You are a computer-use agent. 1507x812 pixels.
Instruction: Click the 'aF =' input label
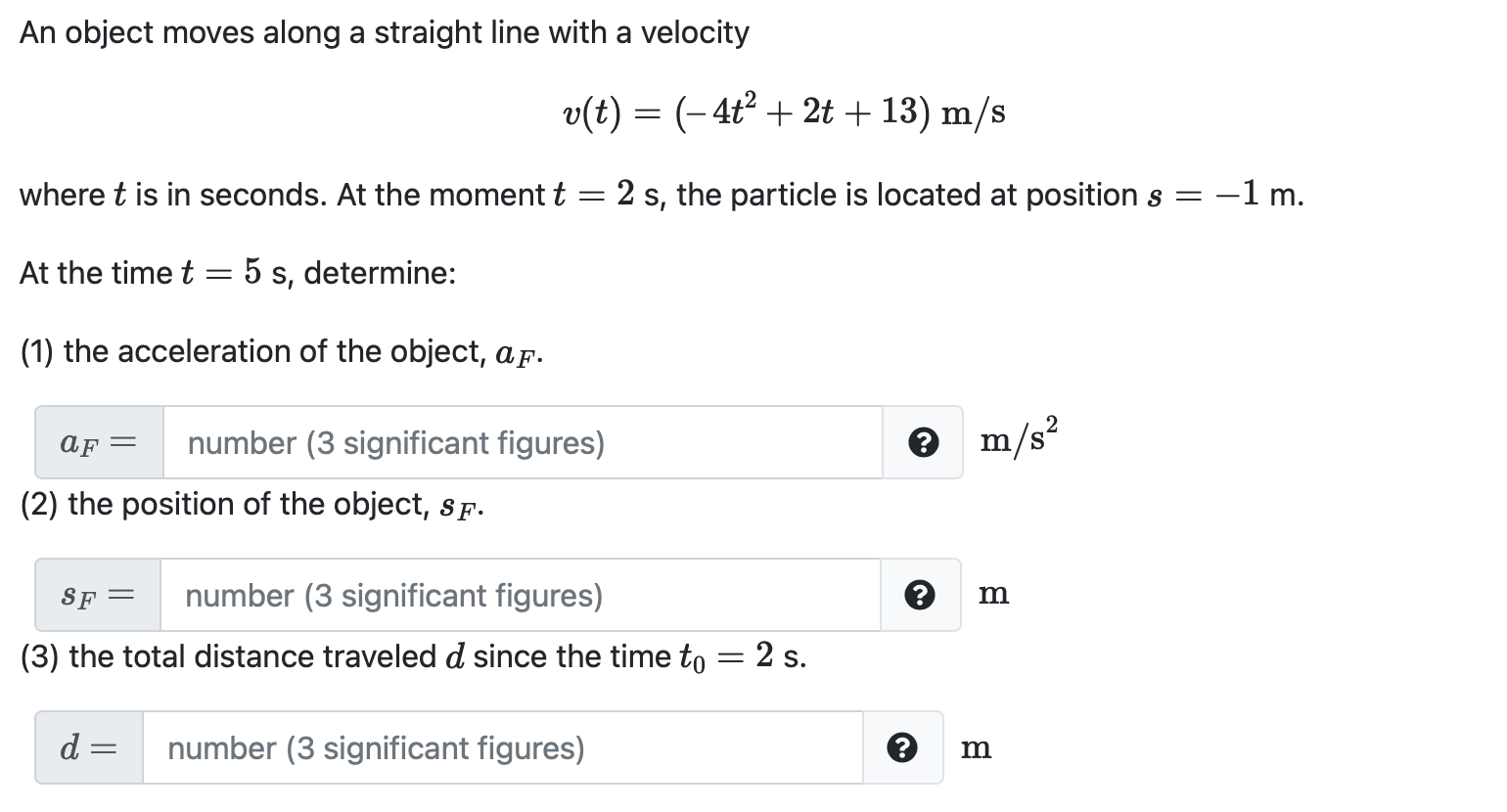(99, 443)
